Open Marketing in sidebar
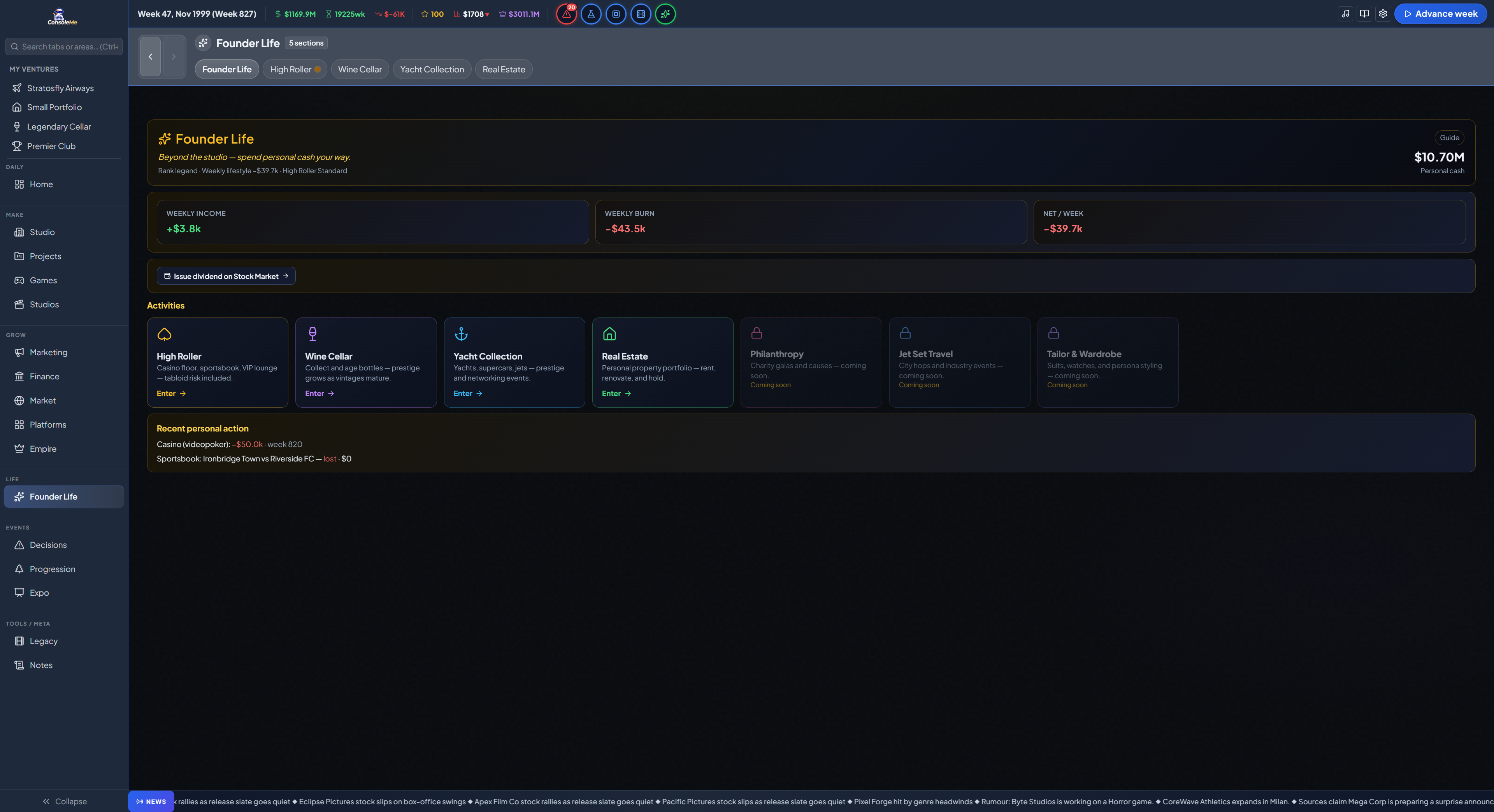This screenshot has height=812, width=1494. pyautogui.click(x=64, y=353)
